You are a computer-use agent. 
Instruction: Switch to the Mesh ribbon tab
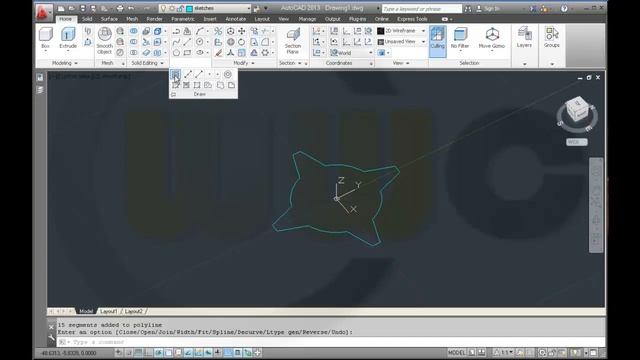click(132, 19)
